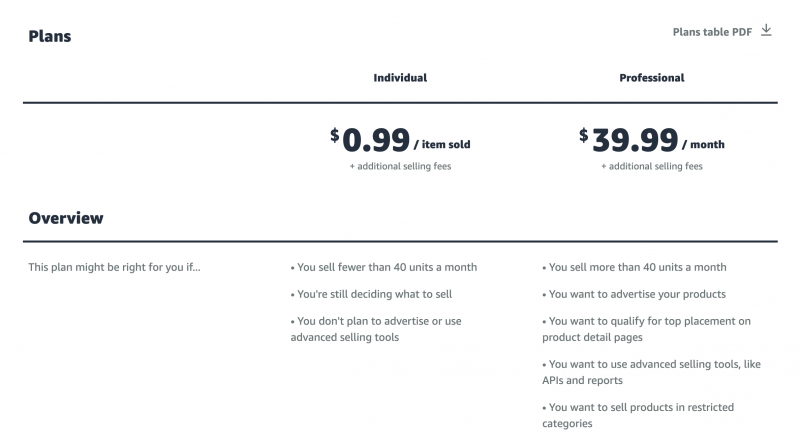Select the Professional plan column header
The height and width of the screenshot is (446, 800).
(652, 78)
